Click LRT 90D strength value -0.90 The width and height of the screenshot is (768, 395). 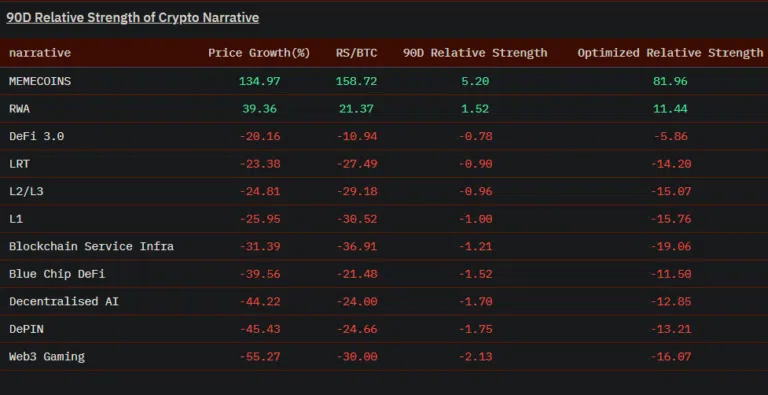pyautogui.click(x=475, y=164)
